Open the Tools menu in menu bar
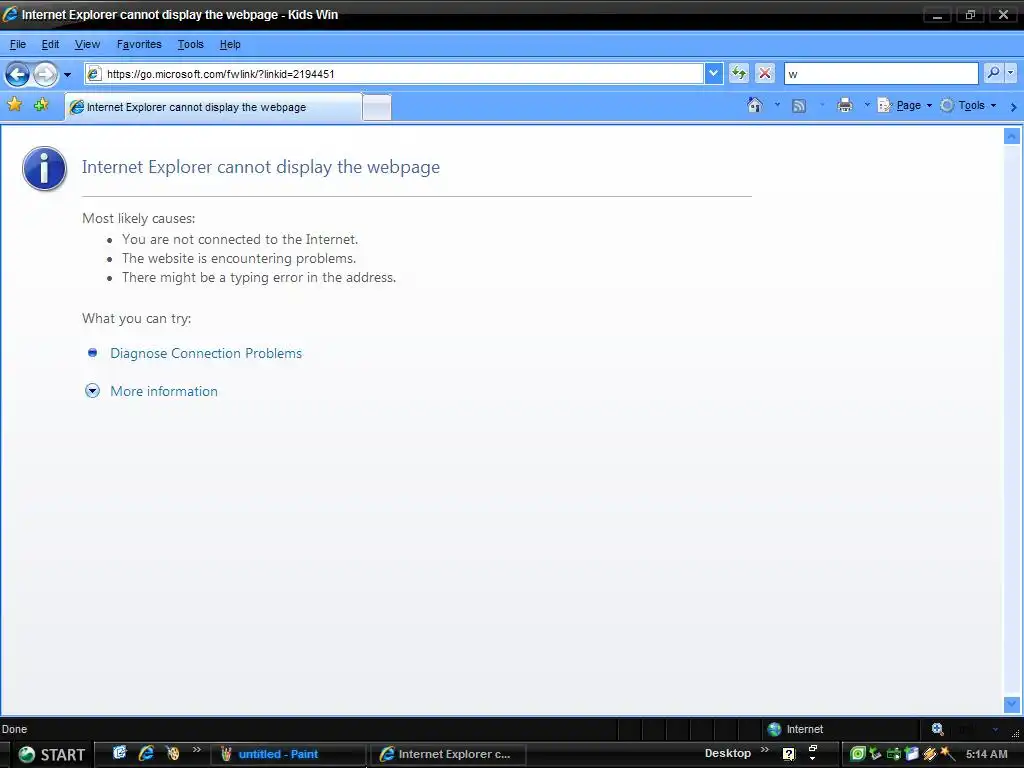The width and height of the screenshot is (1024, 768). 190,44
